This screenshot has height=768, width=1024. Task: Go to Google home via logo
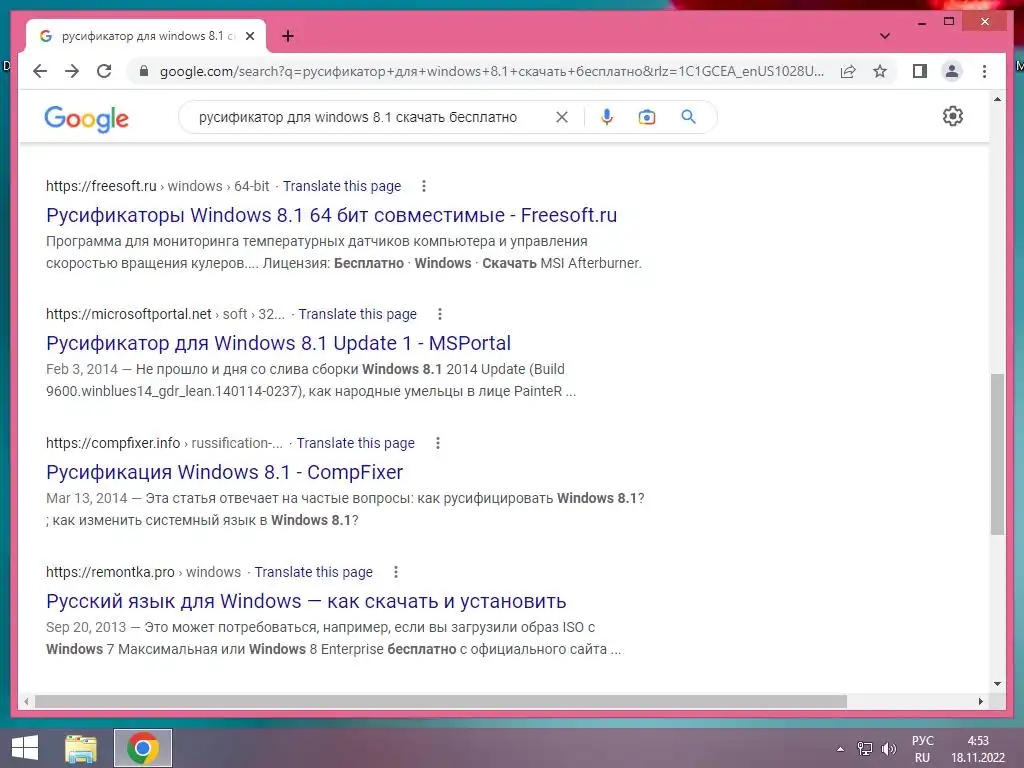tap(86, 118)
